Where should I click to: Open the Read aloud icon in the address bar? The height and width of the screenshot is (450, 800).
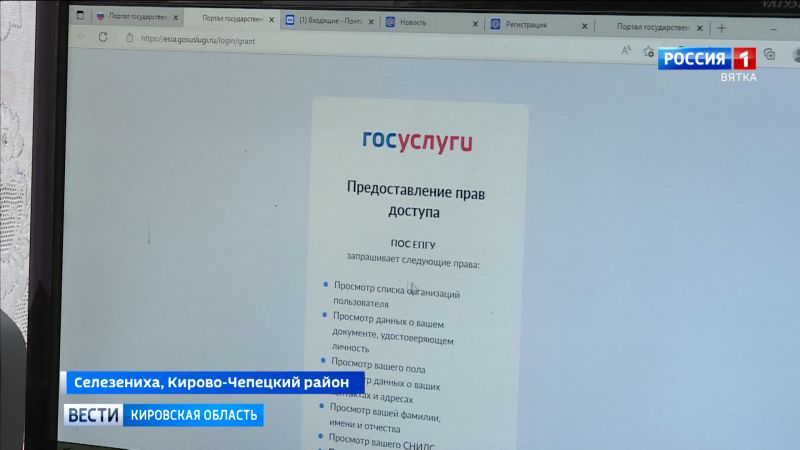[625, 49]
